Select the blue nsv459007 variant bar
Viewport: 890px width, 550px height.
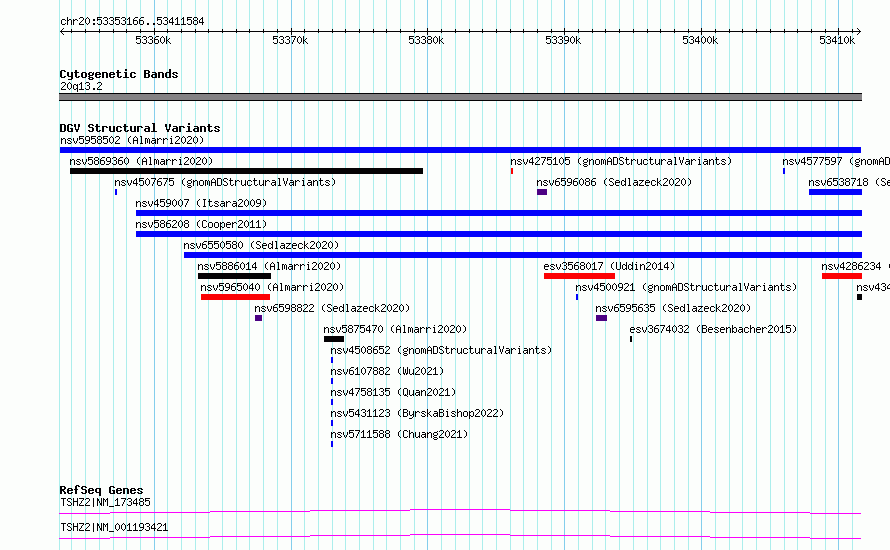499,213
